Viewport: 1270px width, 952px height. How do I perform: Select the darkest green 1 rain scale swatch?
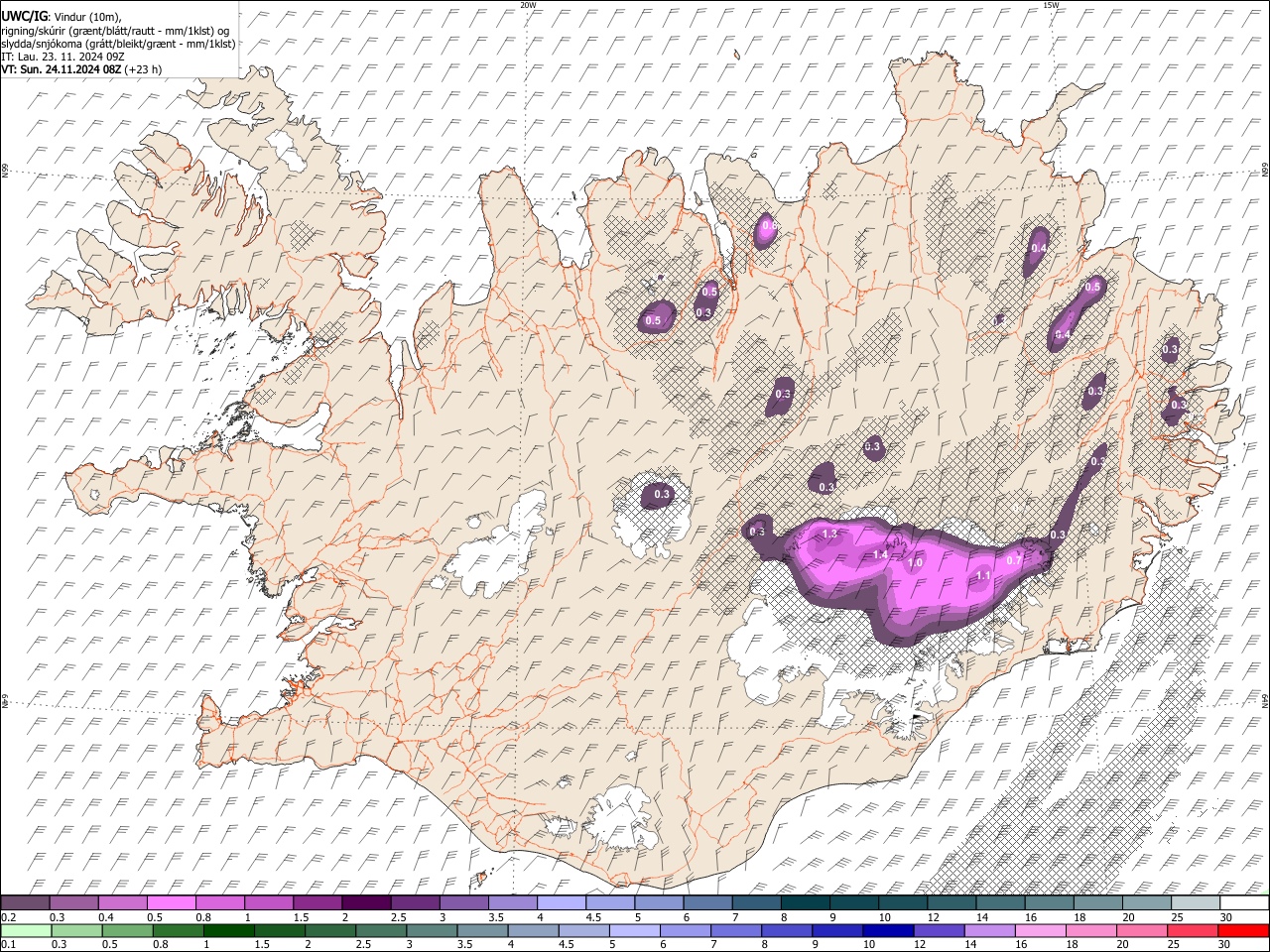227,930
